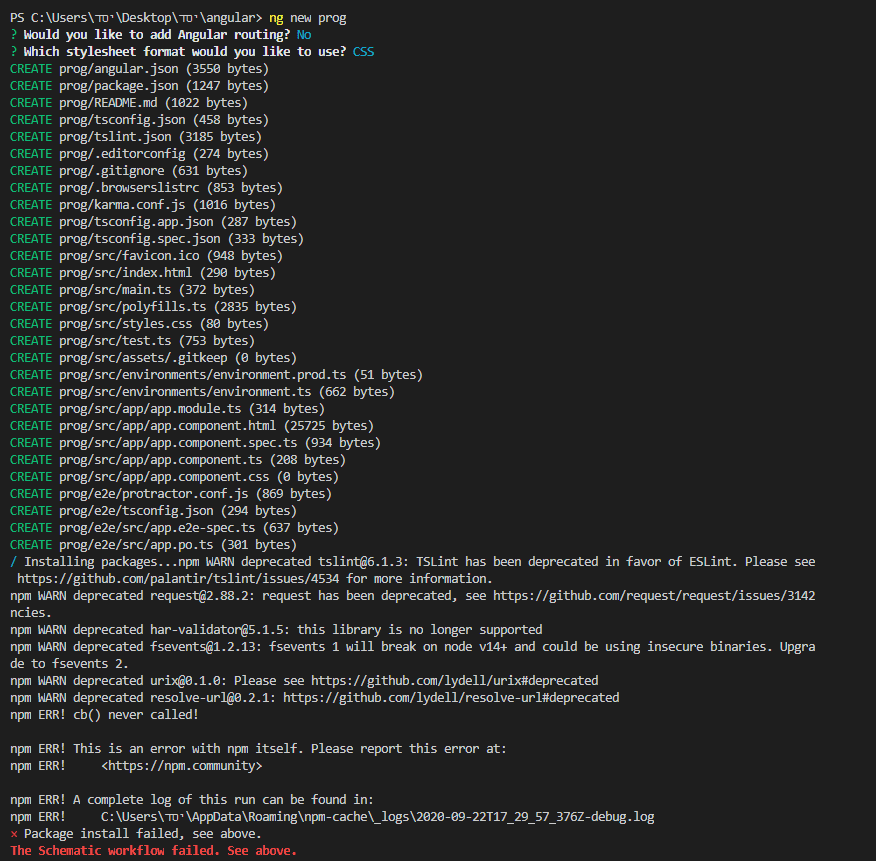Click the "No" answer for Angular routing
This screenshot has width=876, height=861.
[304, 35]
